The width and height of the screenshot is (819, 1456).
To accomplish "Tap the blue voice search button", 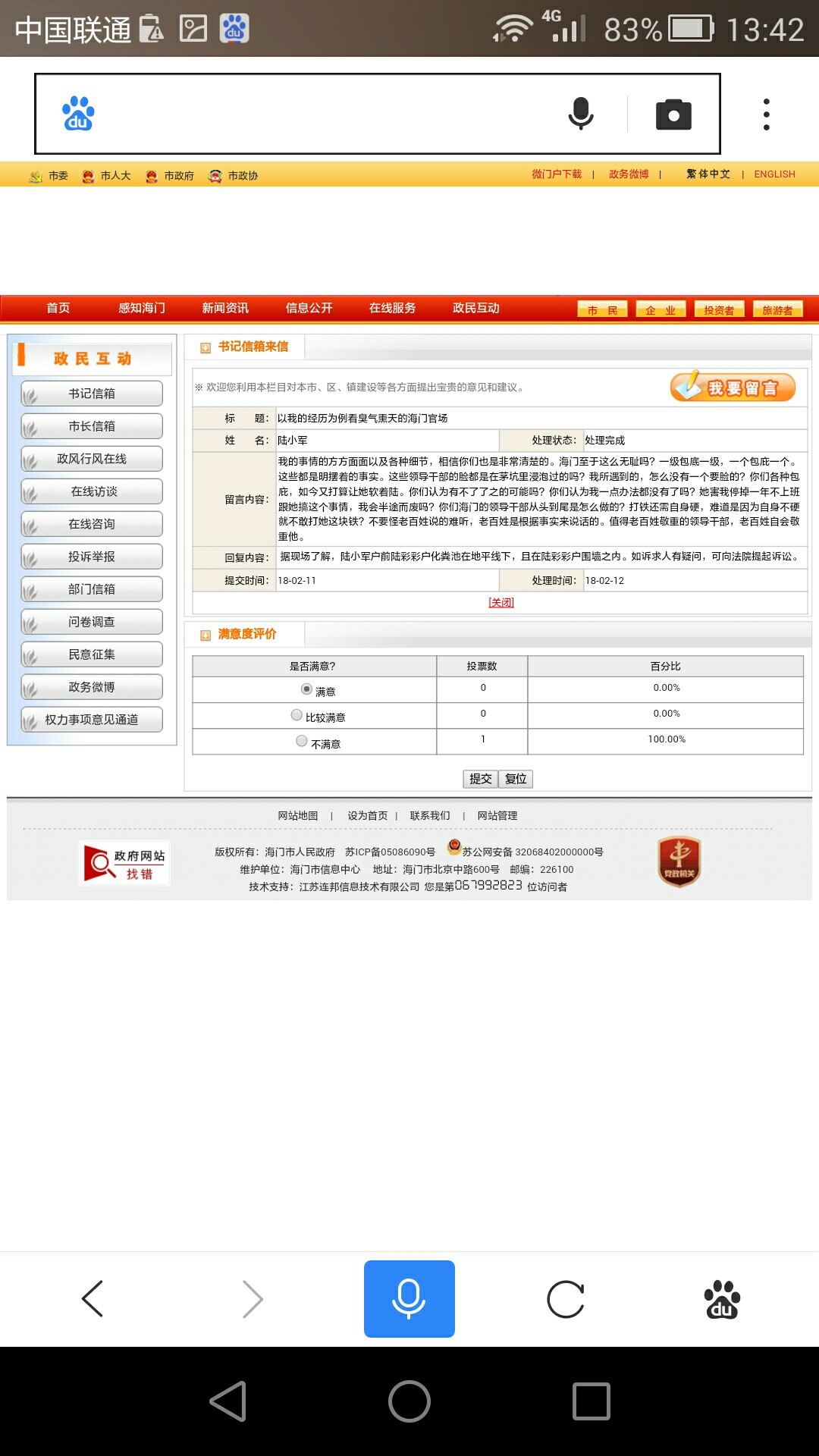I will [x=409, y=1298].
